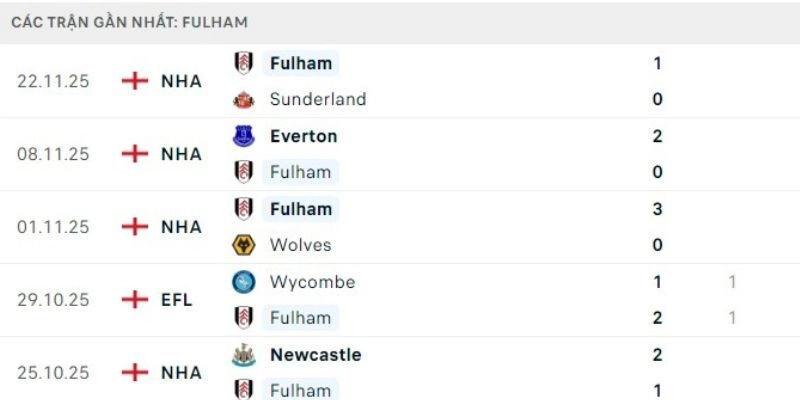Select the NHA label on 01.11.25 row
The height and width of the screenshot is (400, 800).
pos(181,227)
